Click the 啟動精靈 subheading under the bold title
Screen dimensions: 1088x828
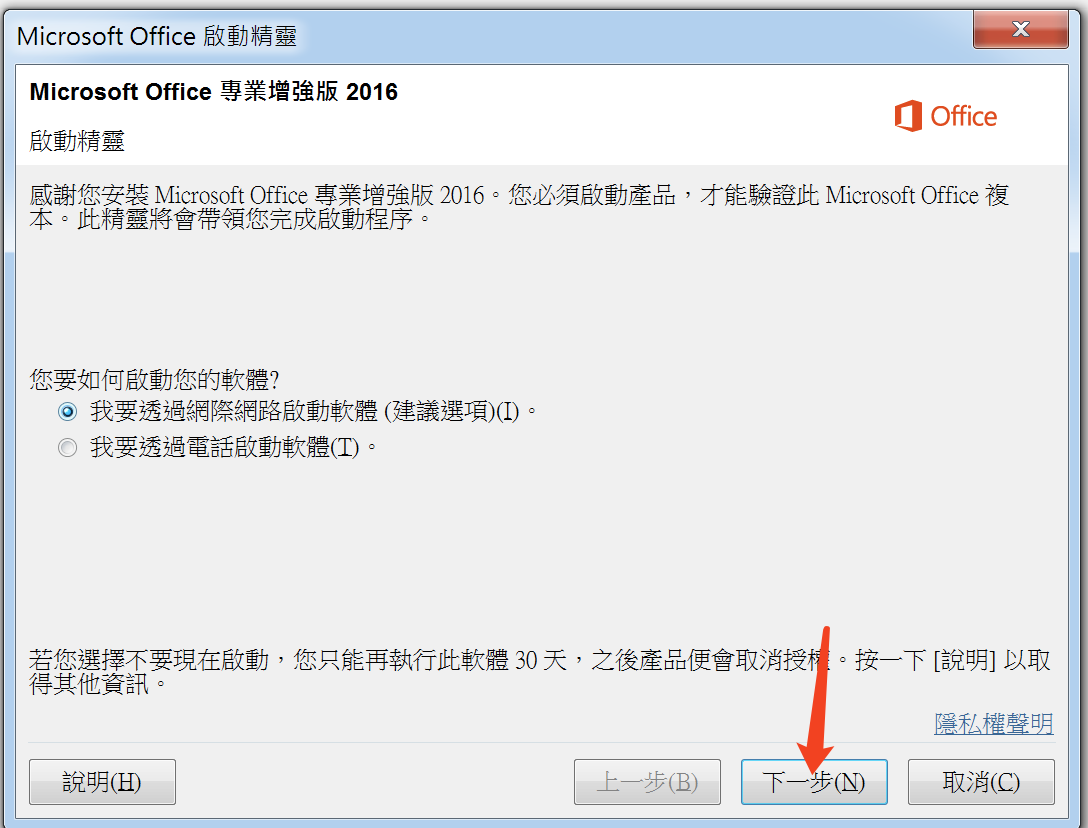tap(77, 141)
